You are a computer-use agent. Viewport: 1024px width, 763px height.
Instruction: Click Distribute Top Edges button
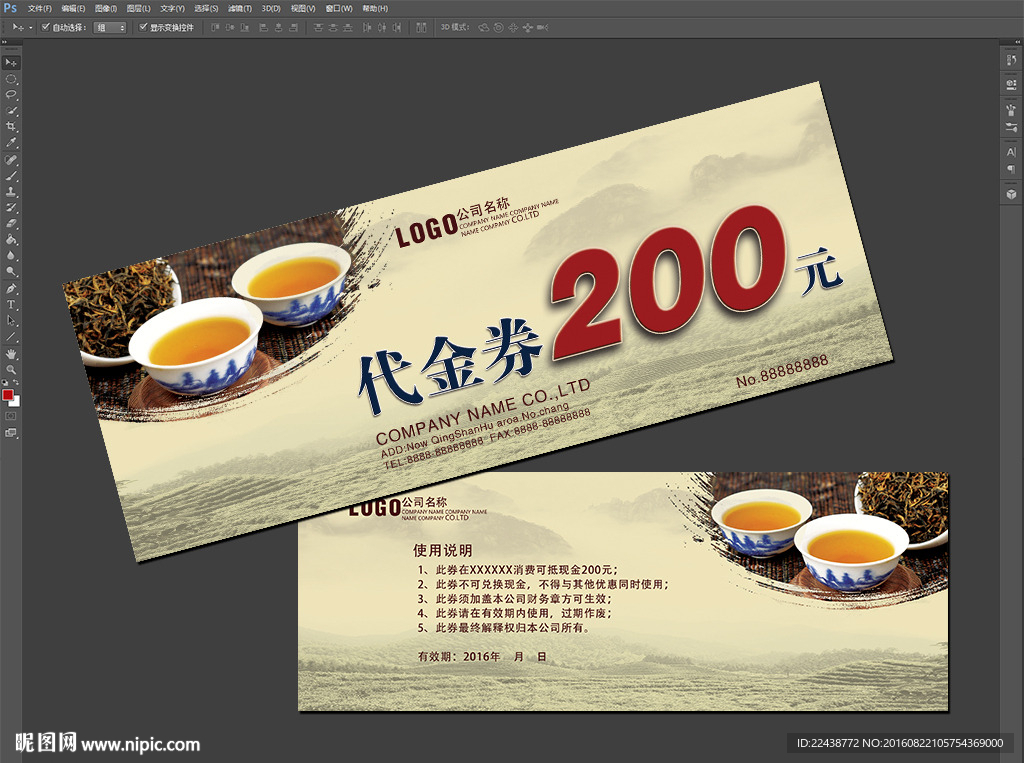[x=318, y=27]
